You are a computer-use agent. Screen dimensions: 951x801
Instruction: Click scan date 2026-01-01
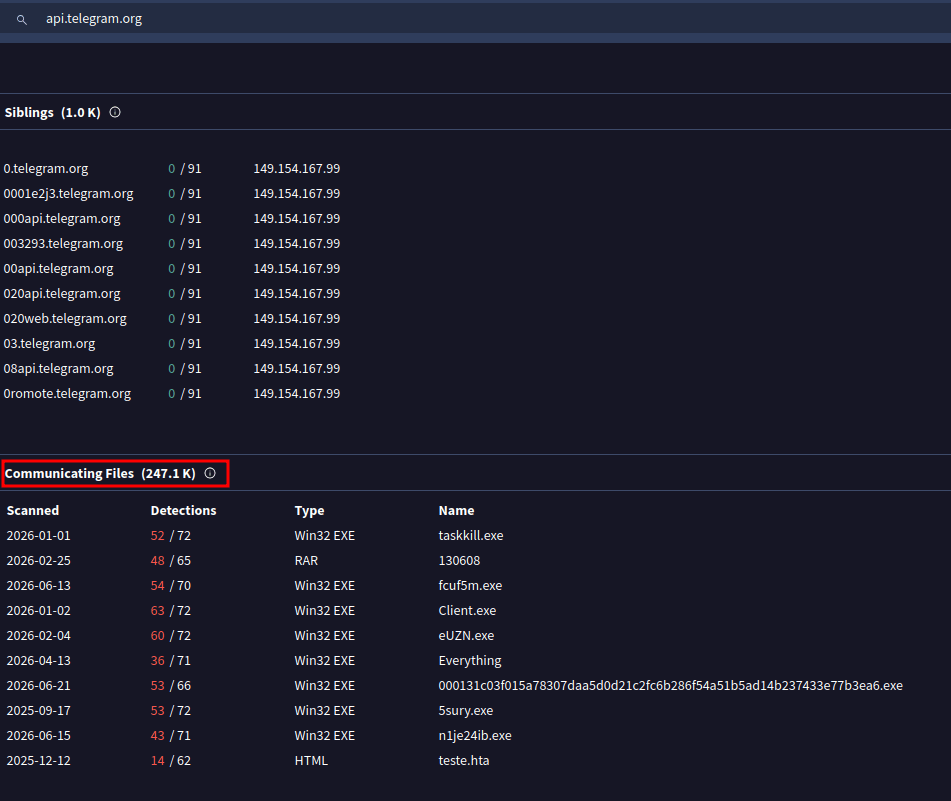[38, 535]
